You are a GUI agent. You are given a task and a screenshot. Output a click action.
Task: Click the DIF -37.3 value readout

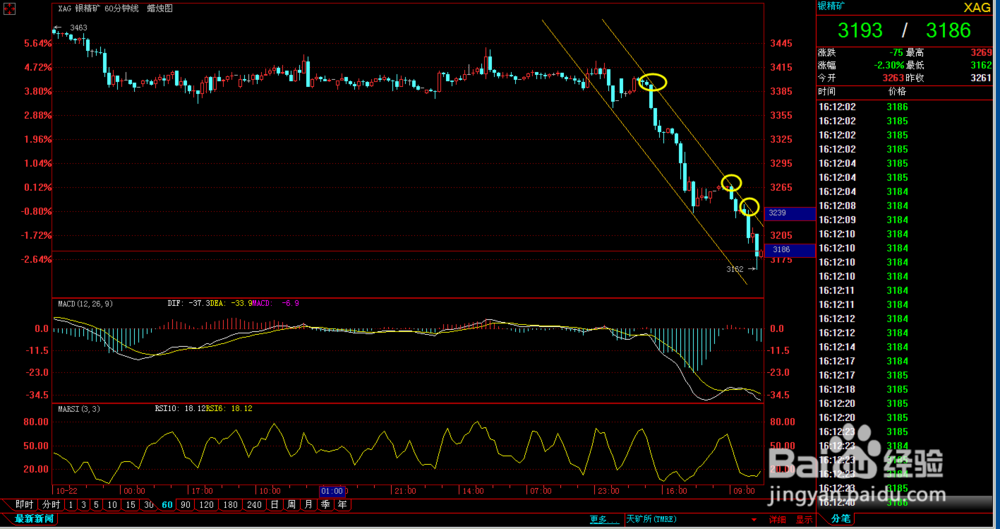tap(189, 304)
